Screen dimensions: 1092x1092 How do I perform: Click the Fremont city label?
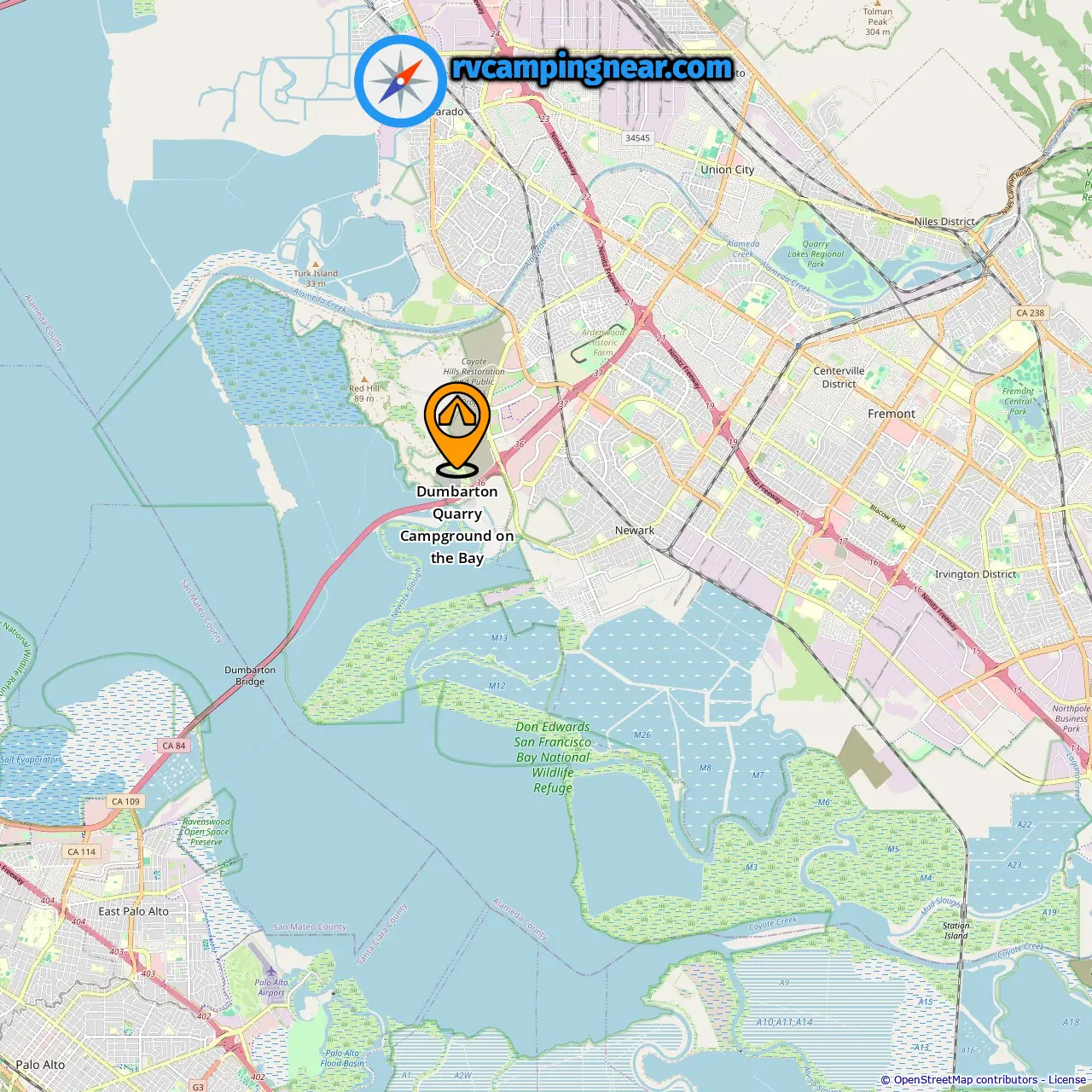[x=892, y=414]
